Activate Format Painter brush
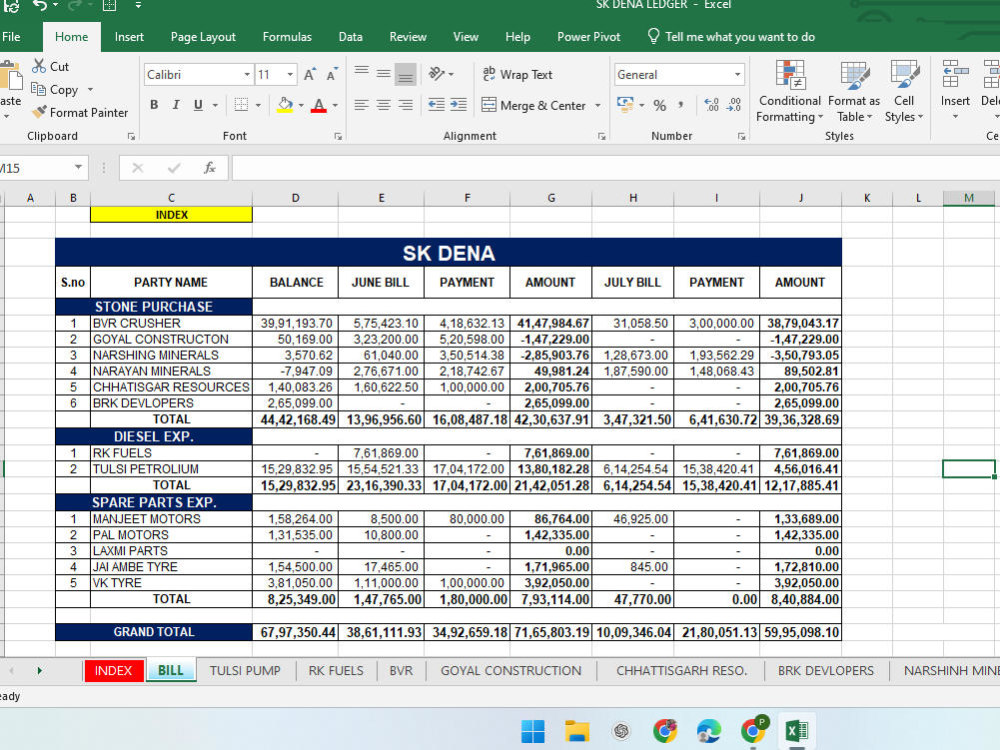This screenshot has height=750, width=1000. click(x=39, y=112)
